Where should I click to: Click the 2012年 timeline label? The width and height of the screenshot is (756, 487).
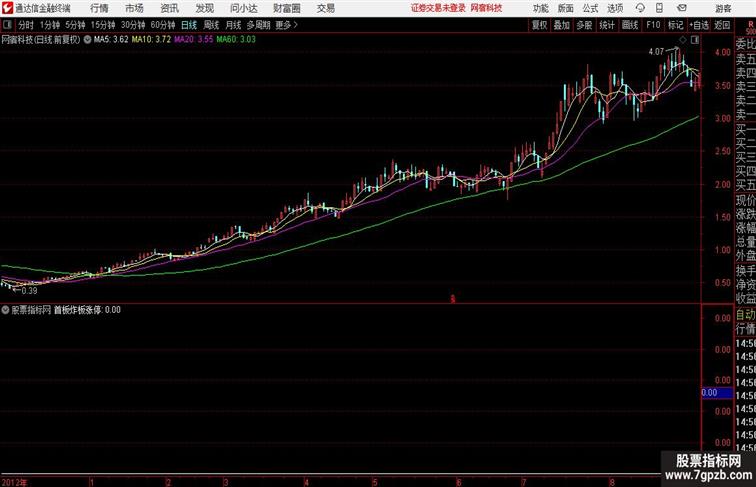click(14, 482)
